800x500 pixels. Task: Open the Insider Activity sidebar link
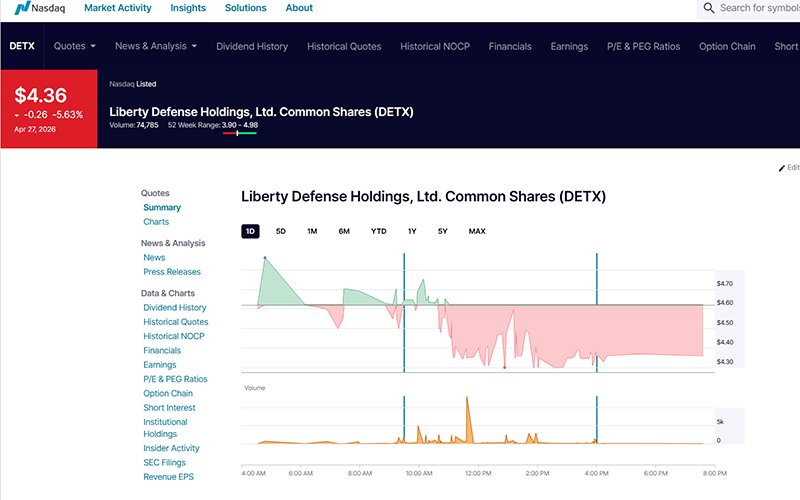coord(171,448)
